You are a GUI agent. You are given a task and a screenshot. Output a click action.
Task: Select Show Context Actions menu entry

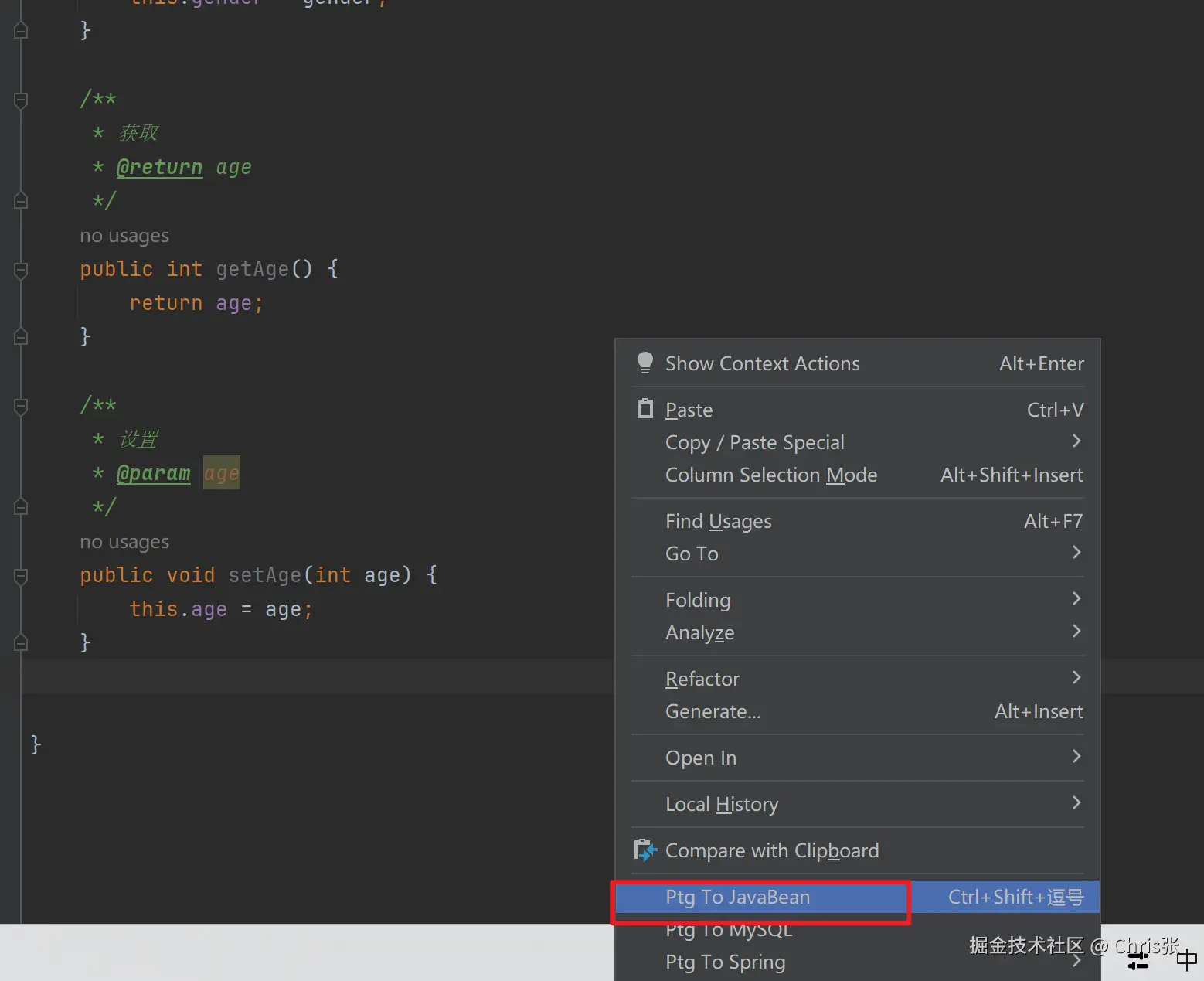[x=858, y=363]
